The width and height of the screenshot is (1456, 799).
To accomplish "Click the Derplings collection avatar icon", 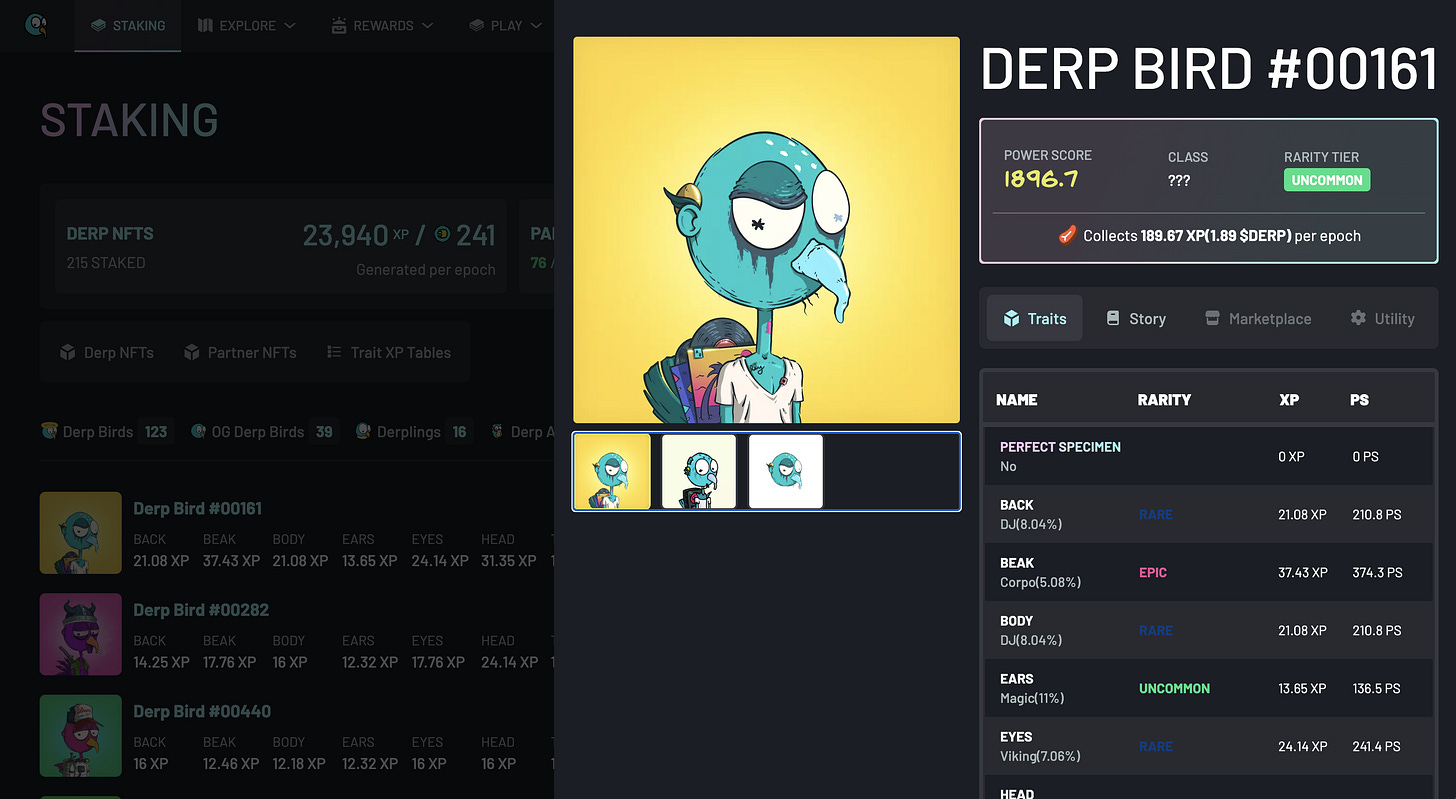I will point(364,432).
